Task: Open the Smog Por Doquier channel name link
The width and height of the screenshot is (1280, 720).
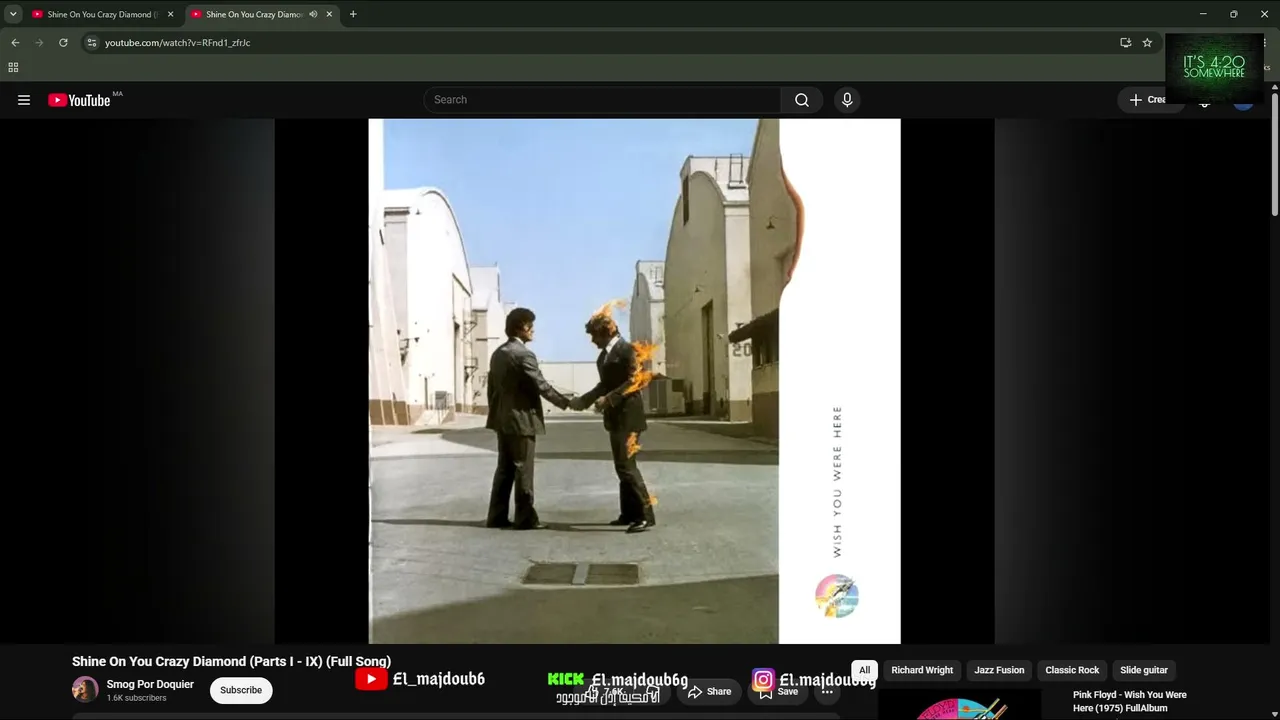Action: coord(150,684)
